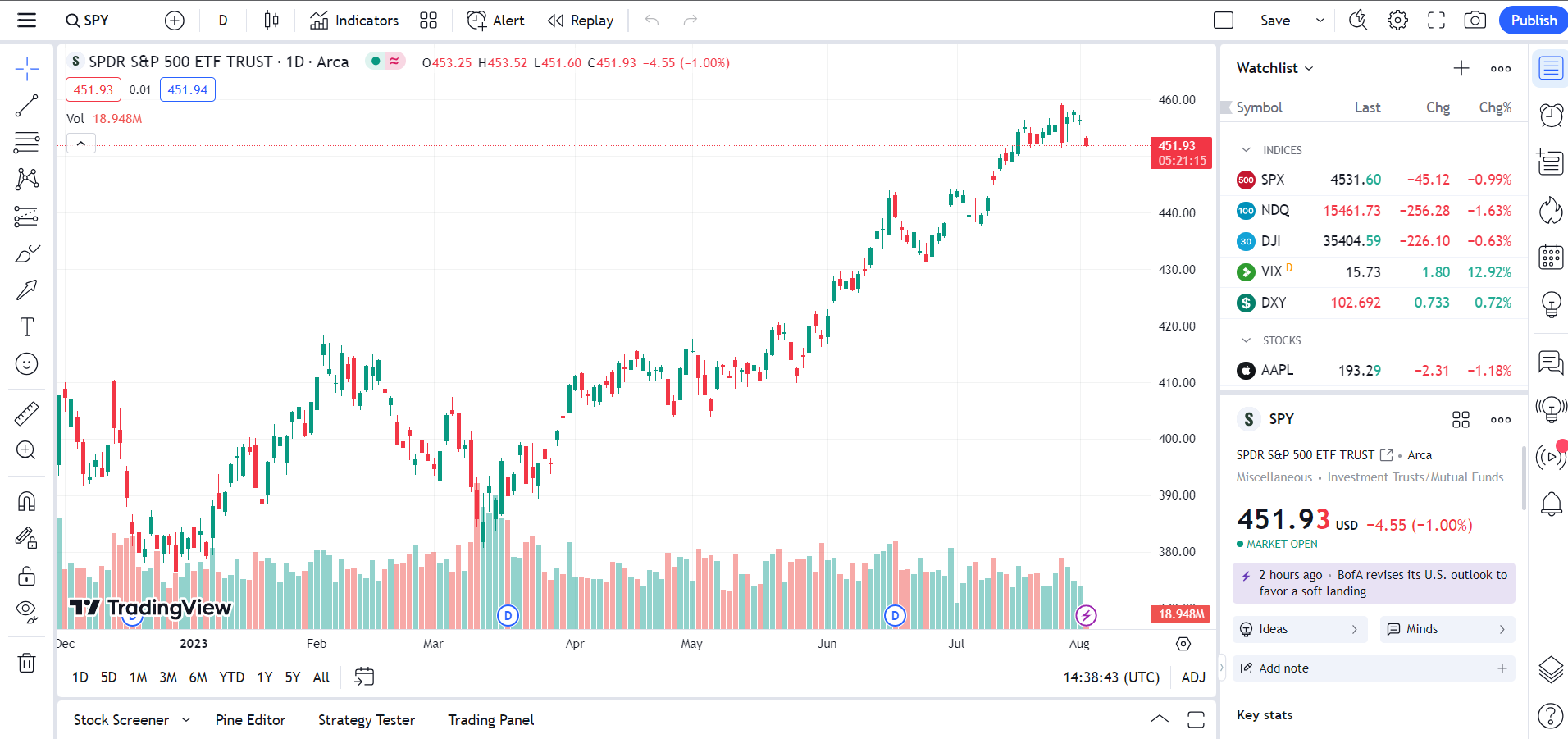The width and height of the screenshot is (1568, 739).
Task: Open the Alerts clock panel
Action: [1551, 115]
